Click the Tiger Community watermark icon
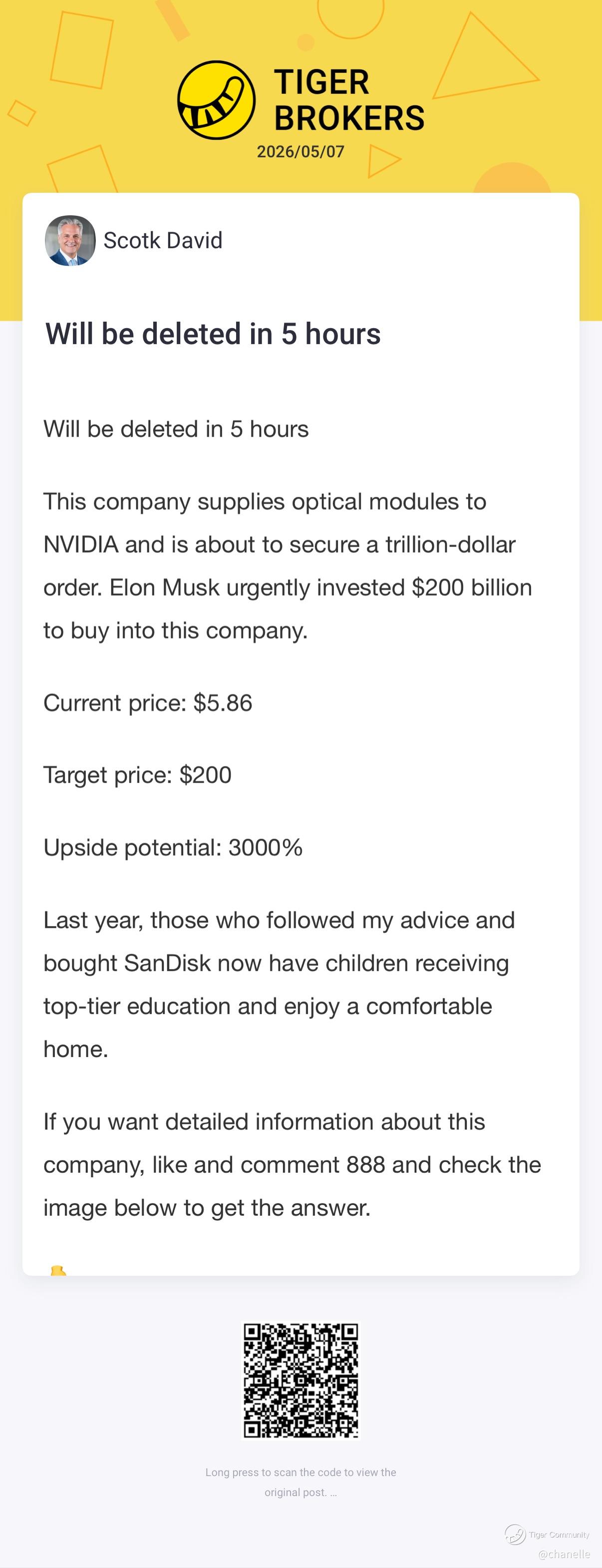602x1568 pixels. click(x=515, y=1535)
